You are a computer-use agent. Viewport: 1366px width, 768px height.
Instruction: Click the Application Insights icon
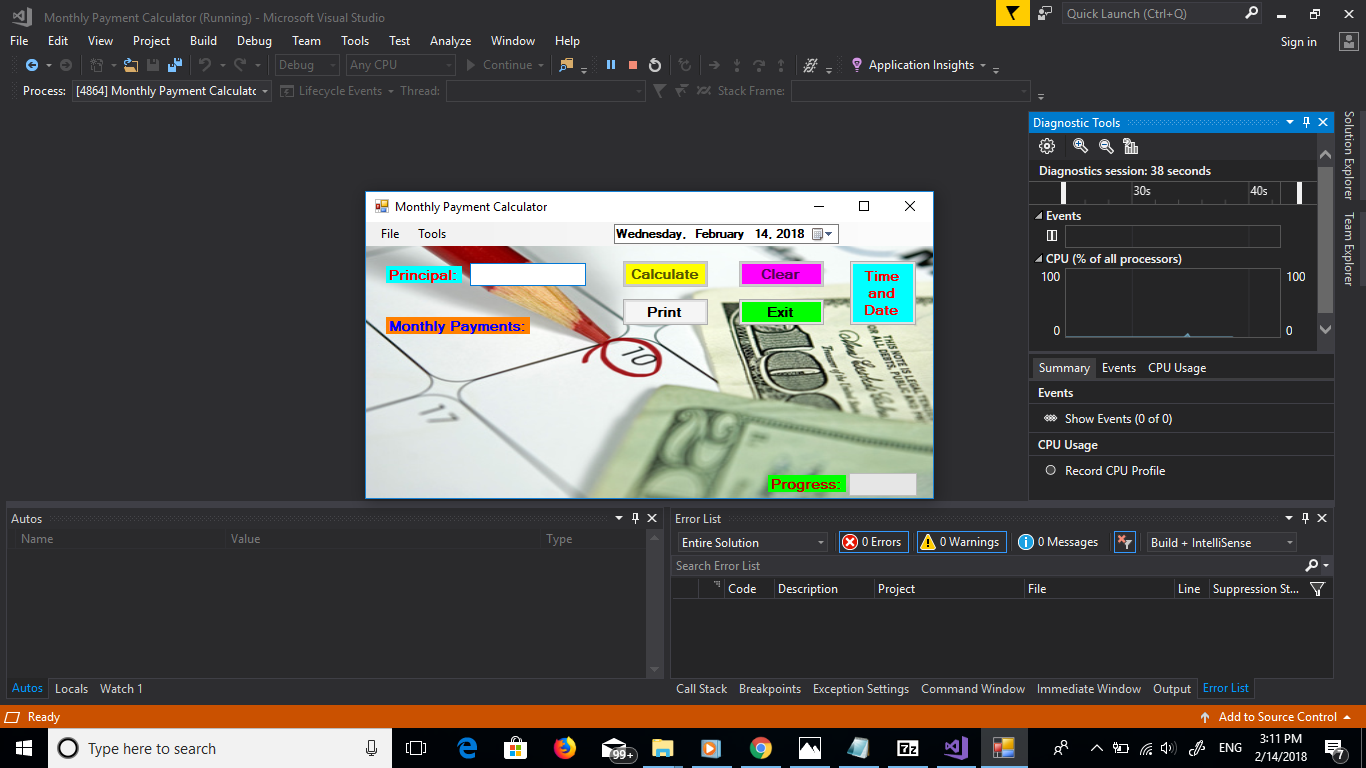click(856, 64)
